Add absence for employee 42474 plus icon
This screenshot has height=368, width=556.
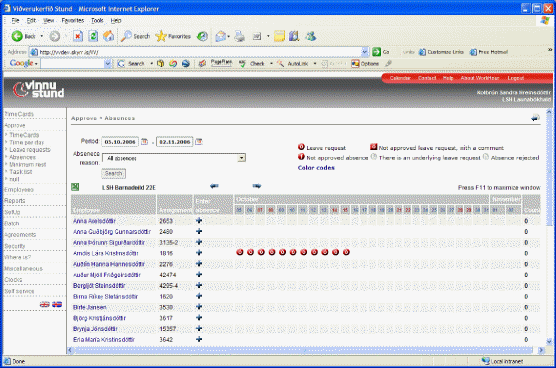coord(199,274)
